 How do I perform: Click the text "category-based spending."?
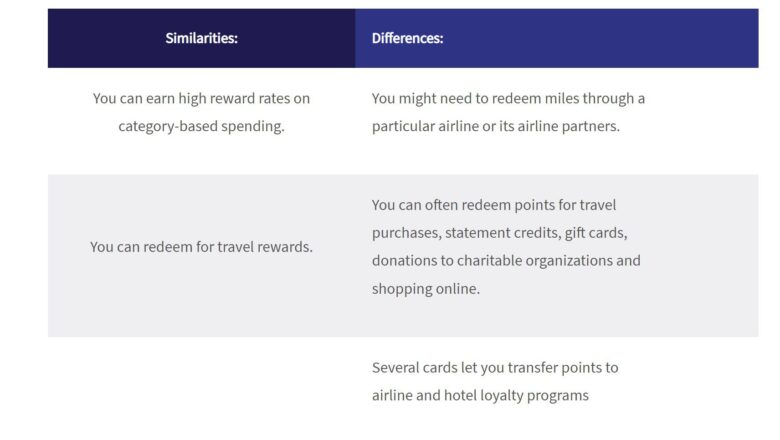pyautogui.click(x=201, y=126)
